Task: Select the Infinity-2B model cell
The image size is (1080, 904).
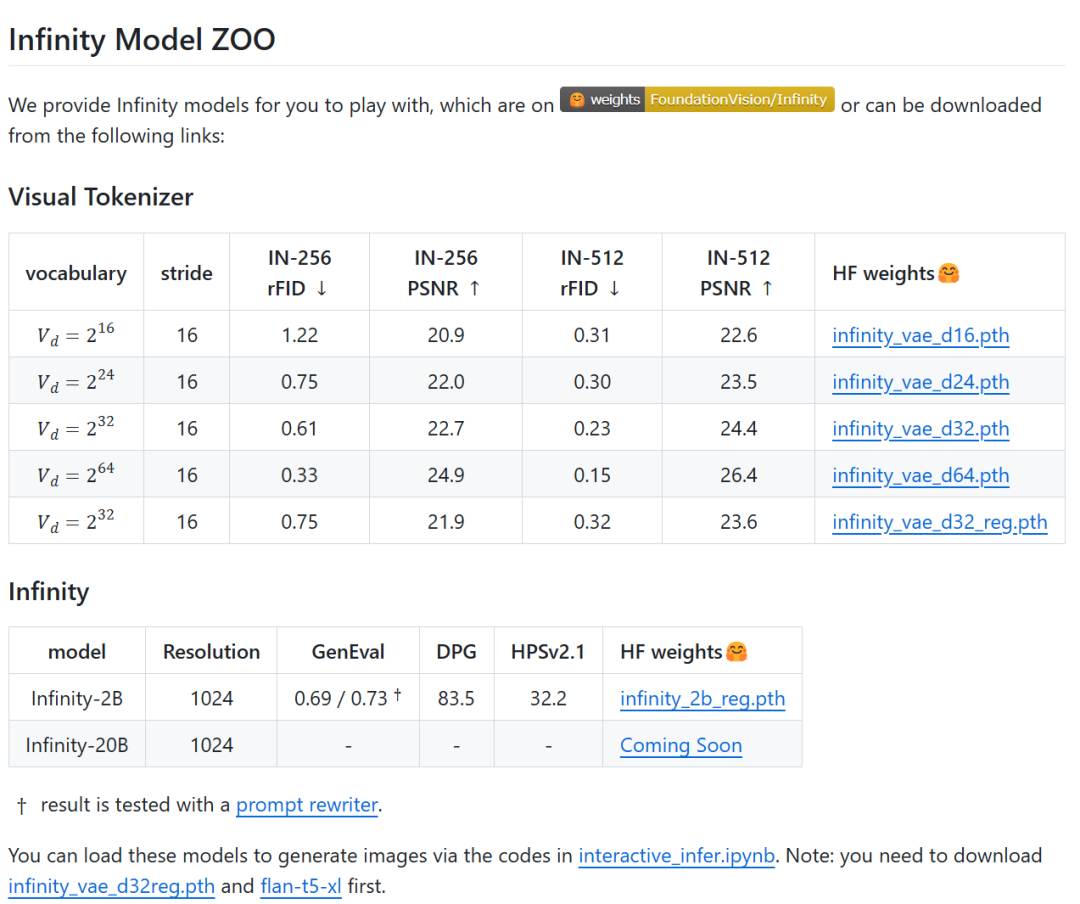Action: click(77, 699)
